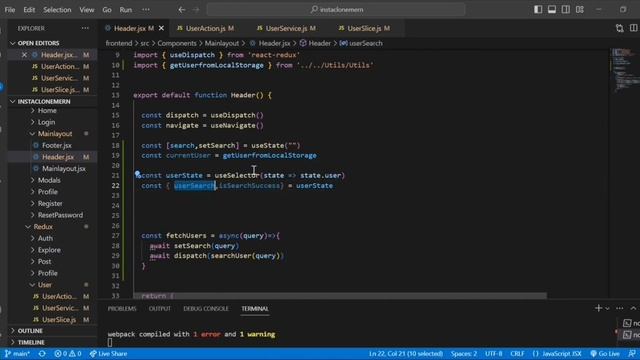Select UserServic... in Open Editors list
This screenshot has height=360, width=640.
pyautogui.click(x=59, y=78)
